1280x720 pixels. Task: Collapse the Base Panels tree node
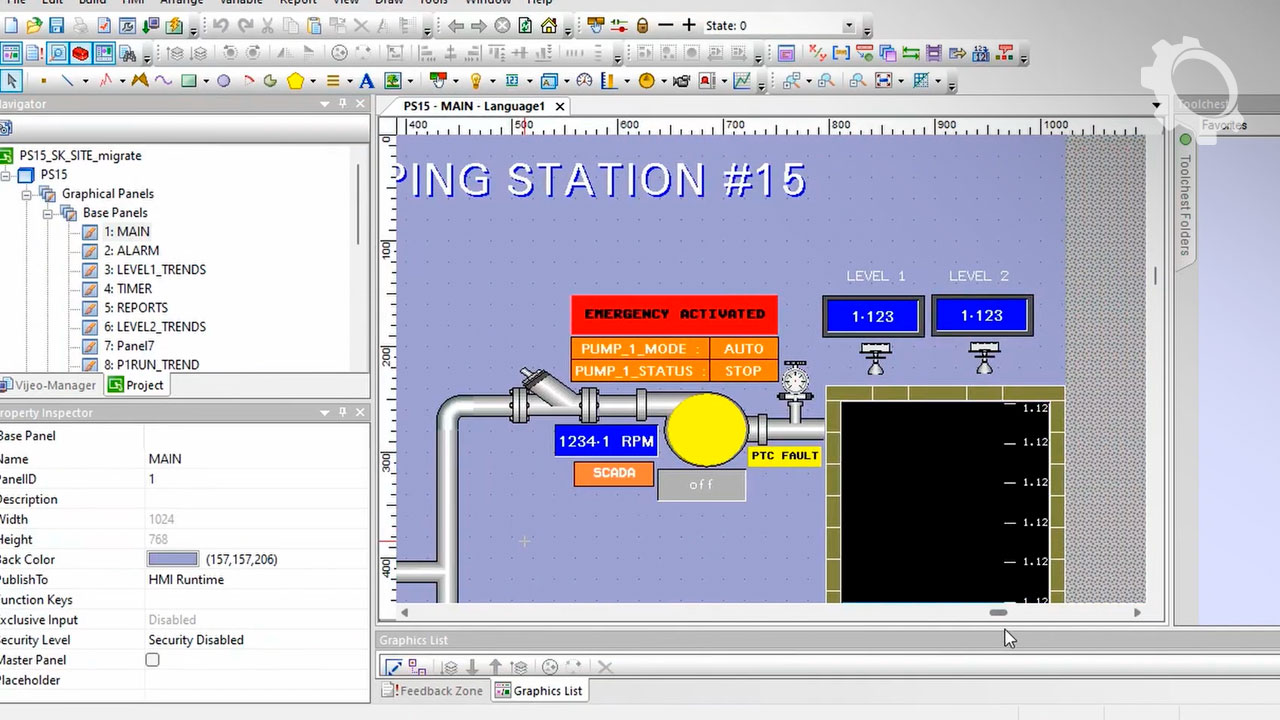pos(47,212)
